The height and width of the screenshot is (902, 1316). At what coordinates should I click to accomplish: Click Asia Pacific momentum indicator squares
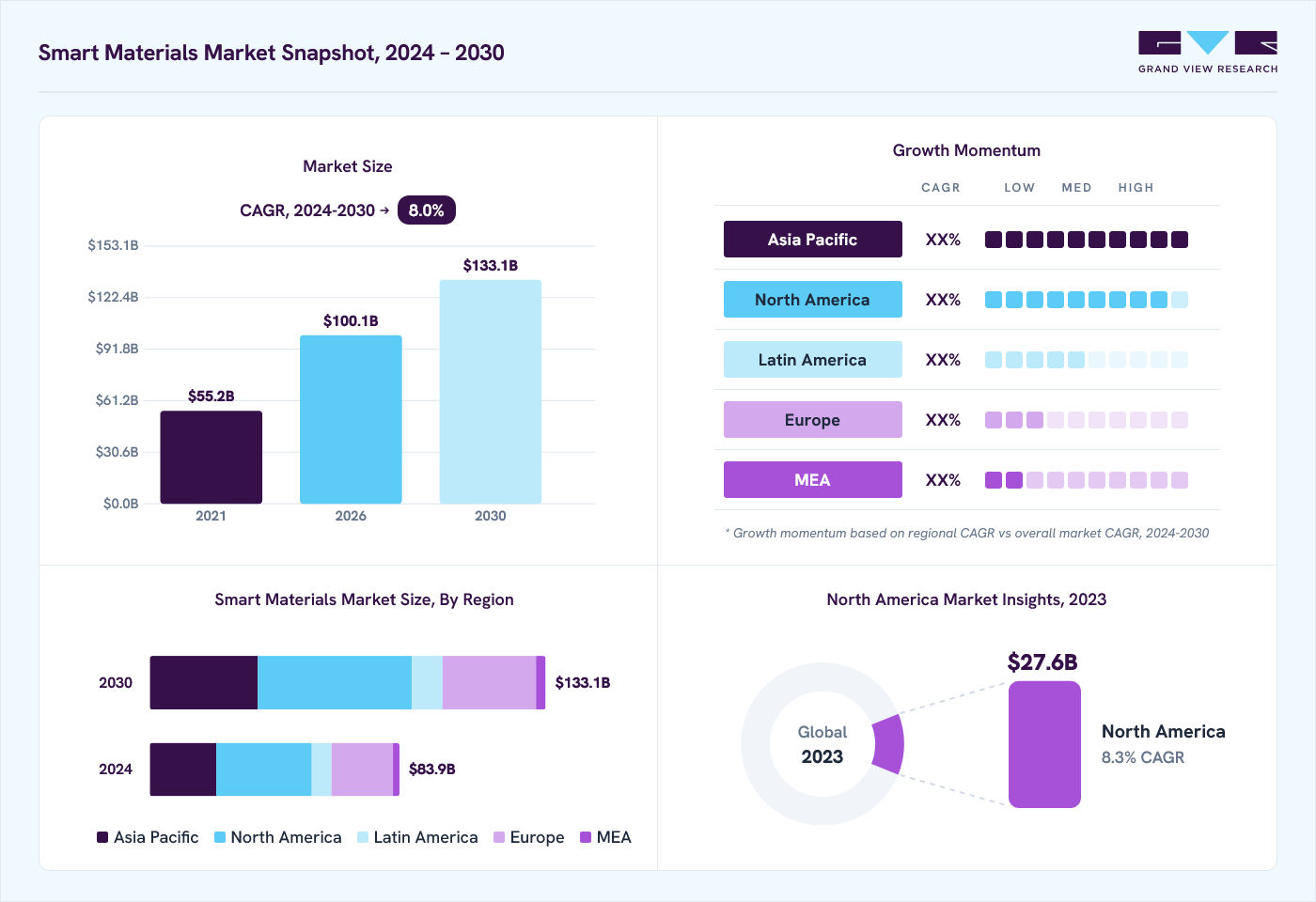pos(1087,240)
